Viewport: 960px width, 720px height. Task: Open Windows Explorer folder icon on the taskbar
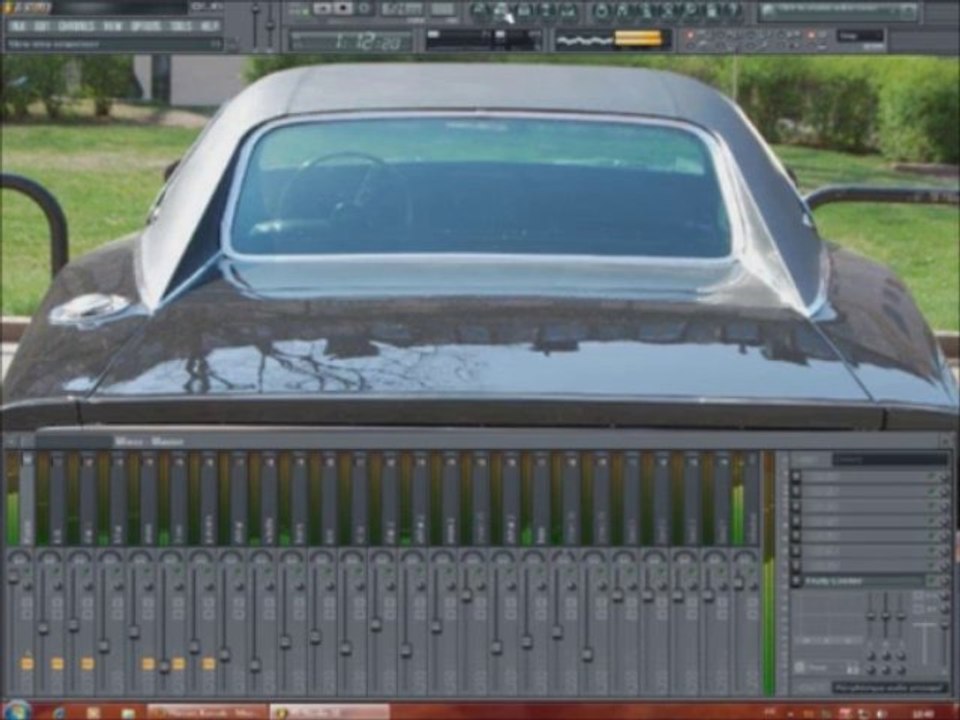click(x=128, y=713)
